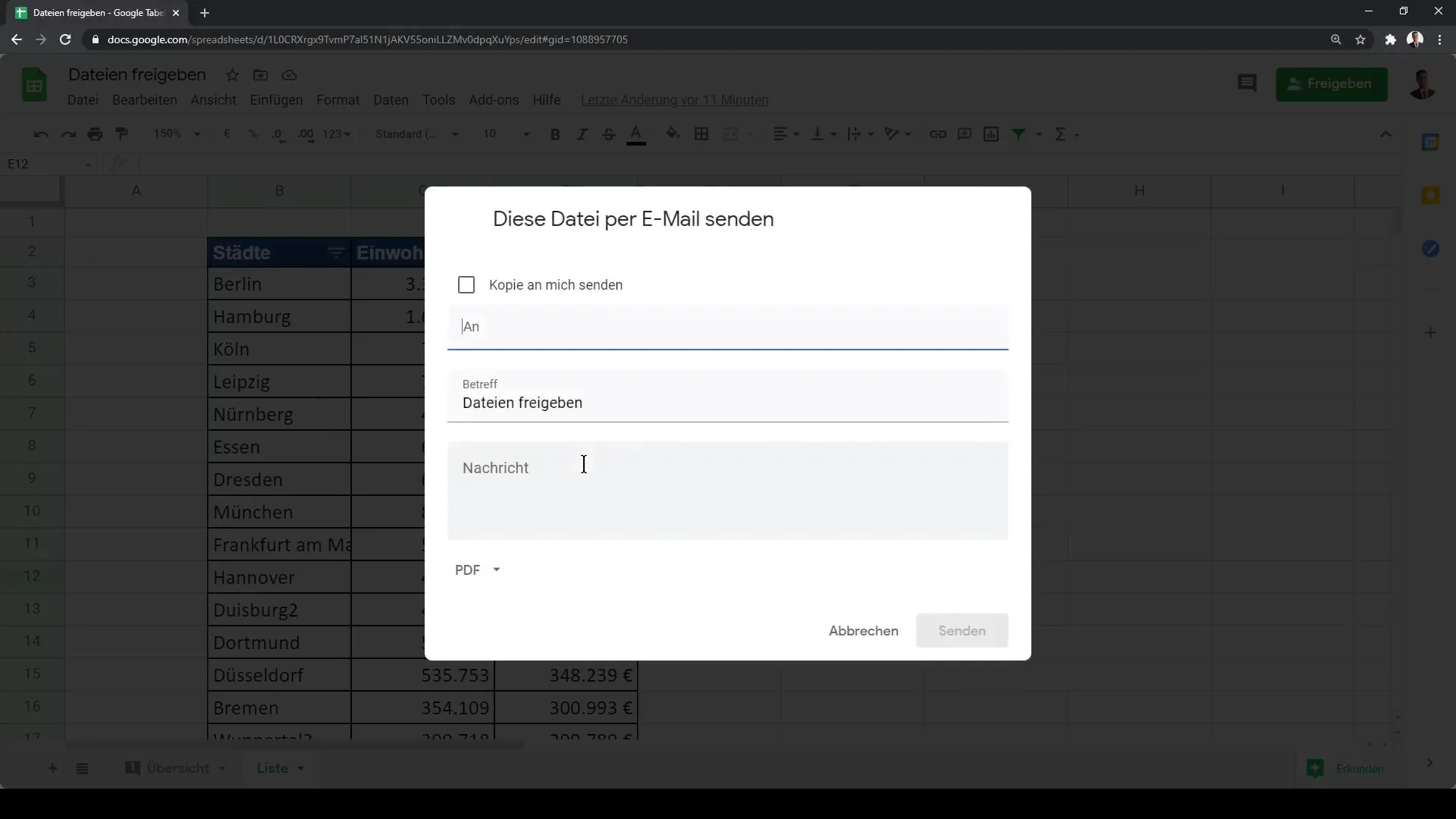Viewport: 1456px width, 819px height.
Task: Increase decimal places
Action: [306, 134]
